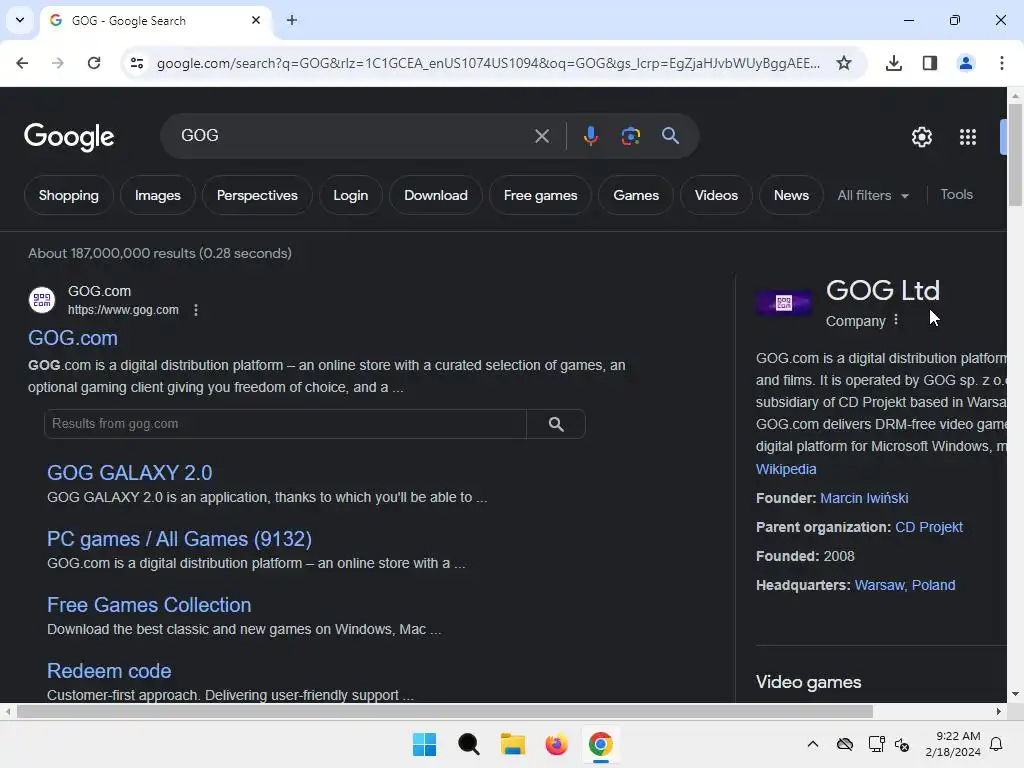Open the CD Projekt parent organization link
Image resolution: width=1024 pixels, height=768 pixels.
point(929,527)
